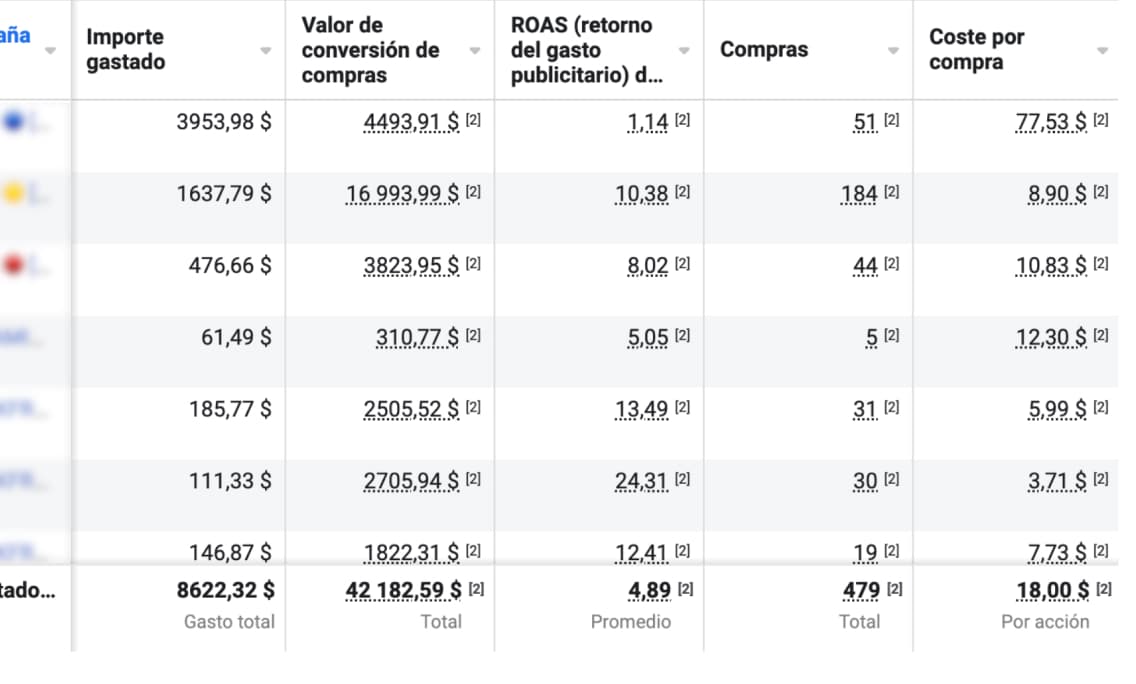Click the Compras column header label
This screenshot has width=1136, height=684.
tap(764, 50)
